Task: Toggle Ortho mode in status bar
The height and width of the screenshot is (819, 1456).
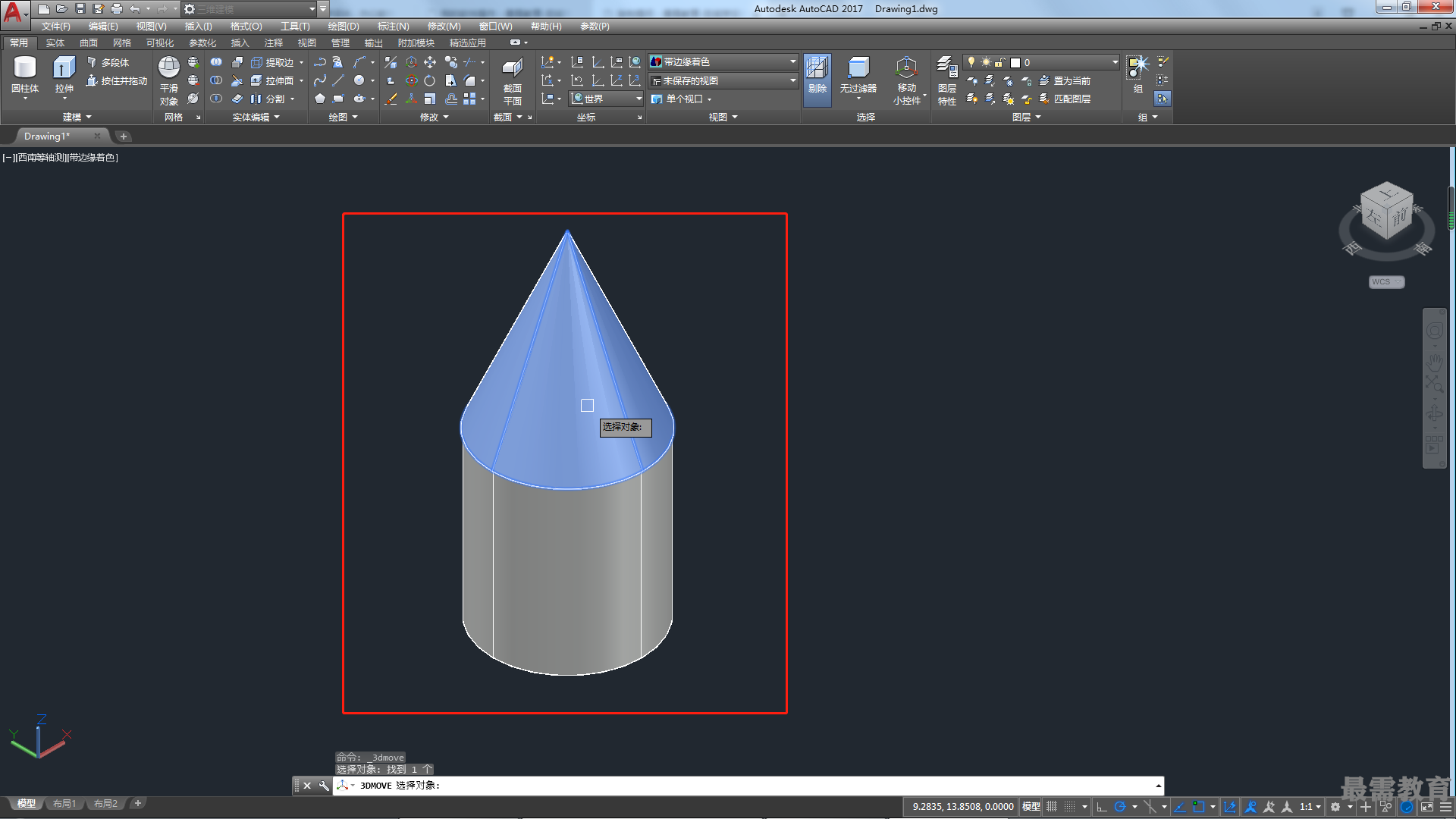Action: 1102,807
